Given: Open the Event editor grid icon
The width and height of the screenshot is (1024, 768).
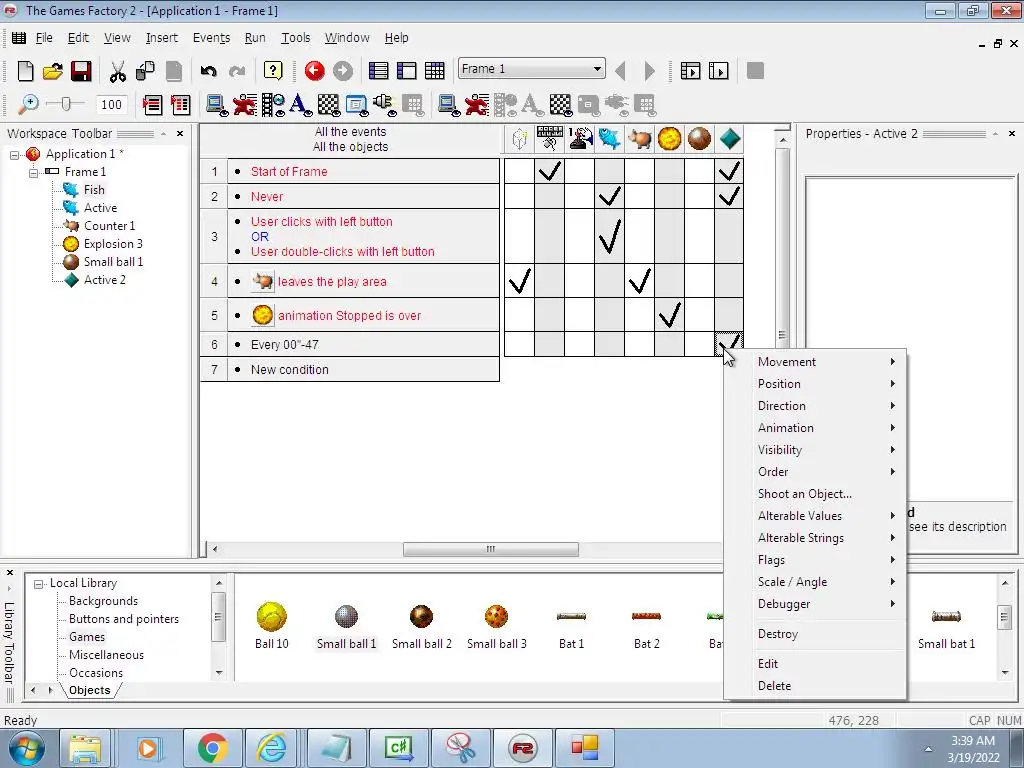Looking at the screenshot, I should (434, 71).
